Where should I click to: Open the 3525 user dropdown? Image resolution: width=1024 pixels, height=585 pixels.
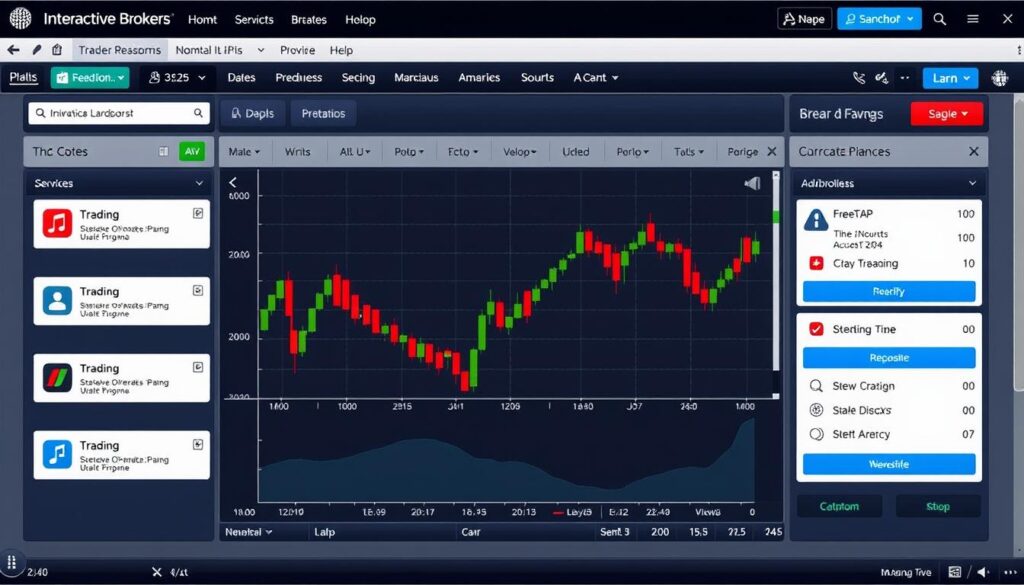pyautogui.click(x=177, y=78)
